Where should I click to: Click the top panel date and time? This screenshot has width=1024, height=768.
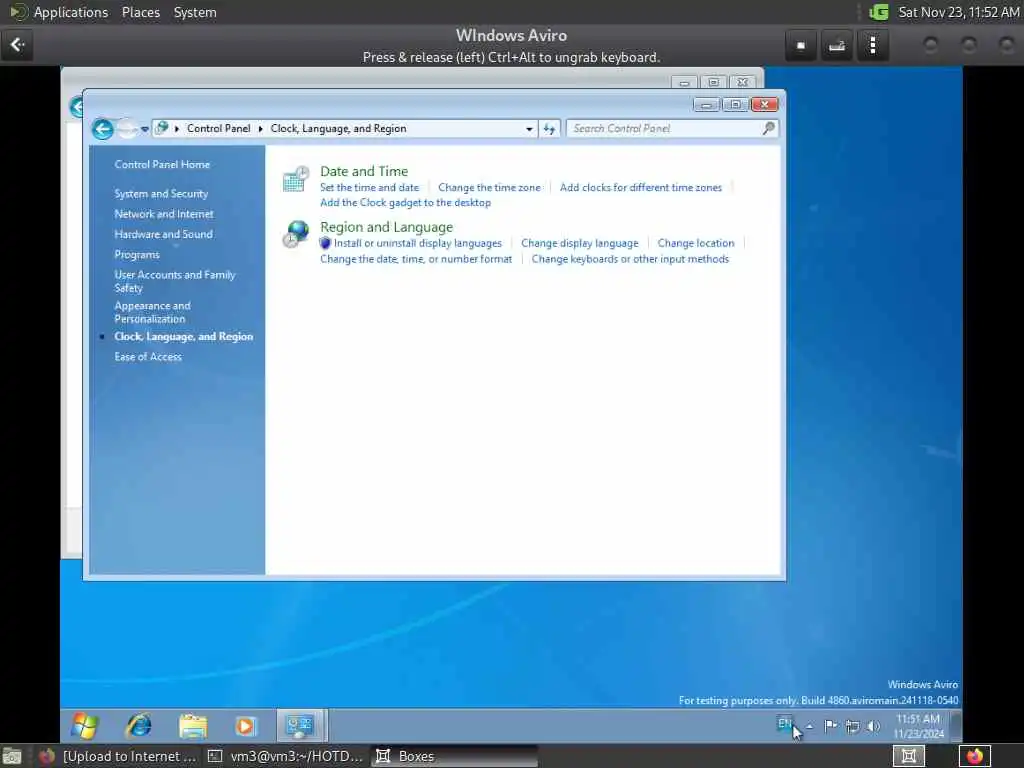959,12
